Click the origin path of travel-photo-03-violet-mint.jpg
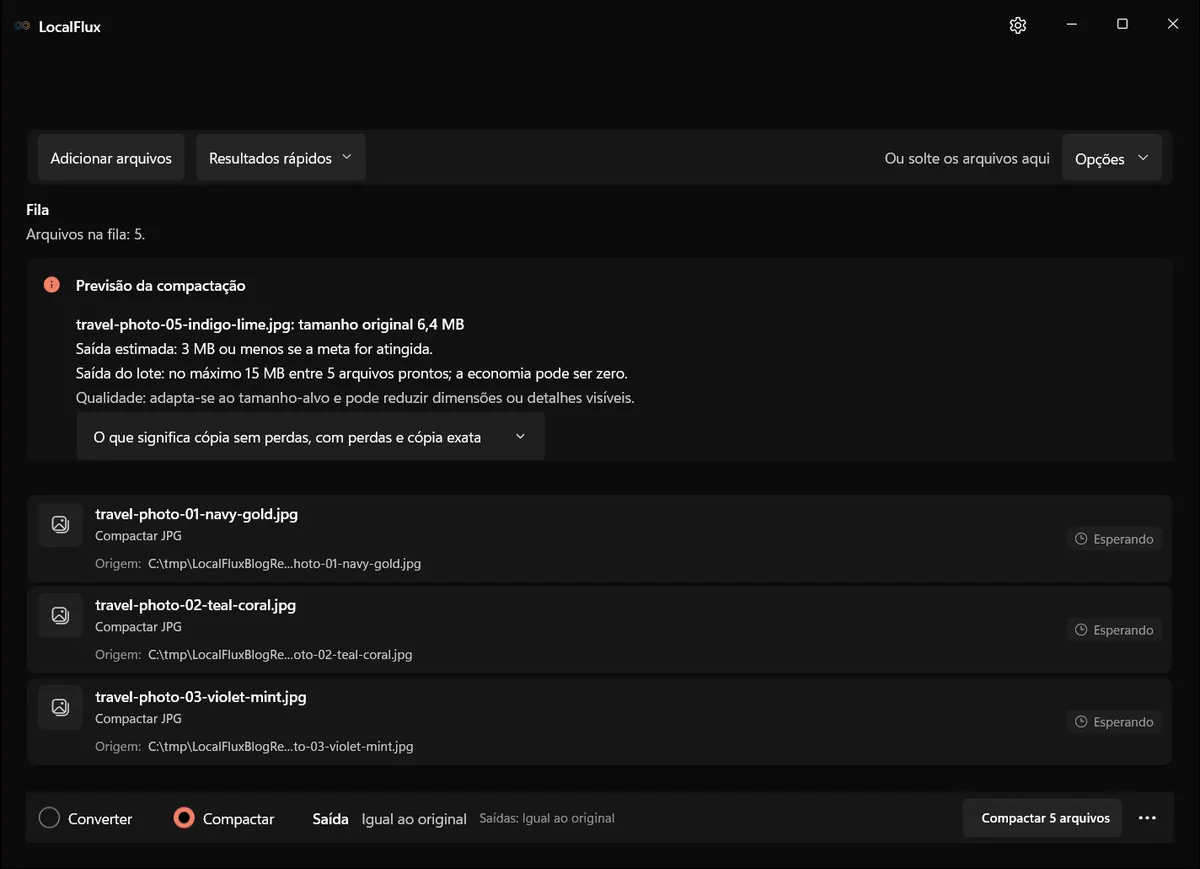This screenshot has height=869, width=1200. tap(281, 746)
